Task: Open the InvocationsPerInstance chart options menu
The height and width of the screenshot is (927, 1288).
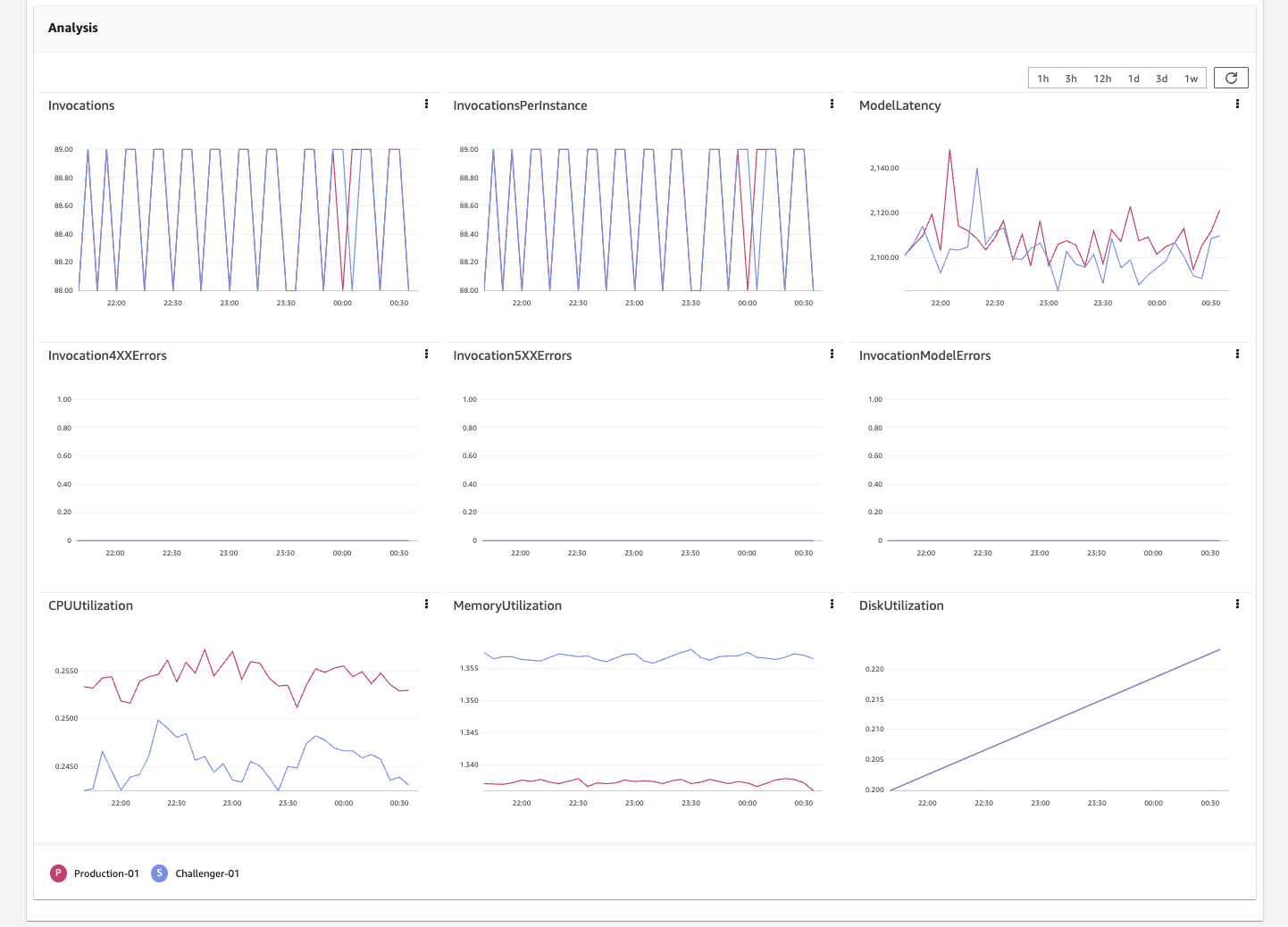Action: (x=832, y=104)
